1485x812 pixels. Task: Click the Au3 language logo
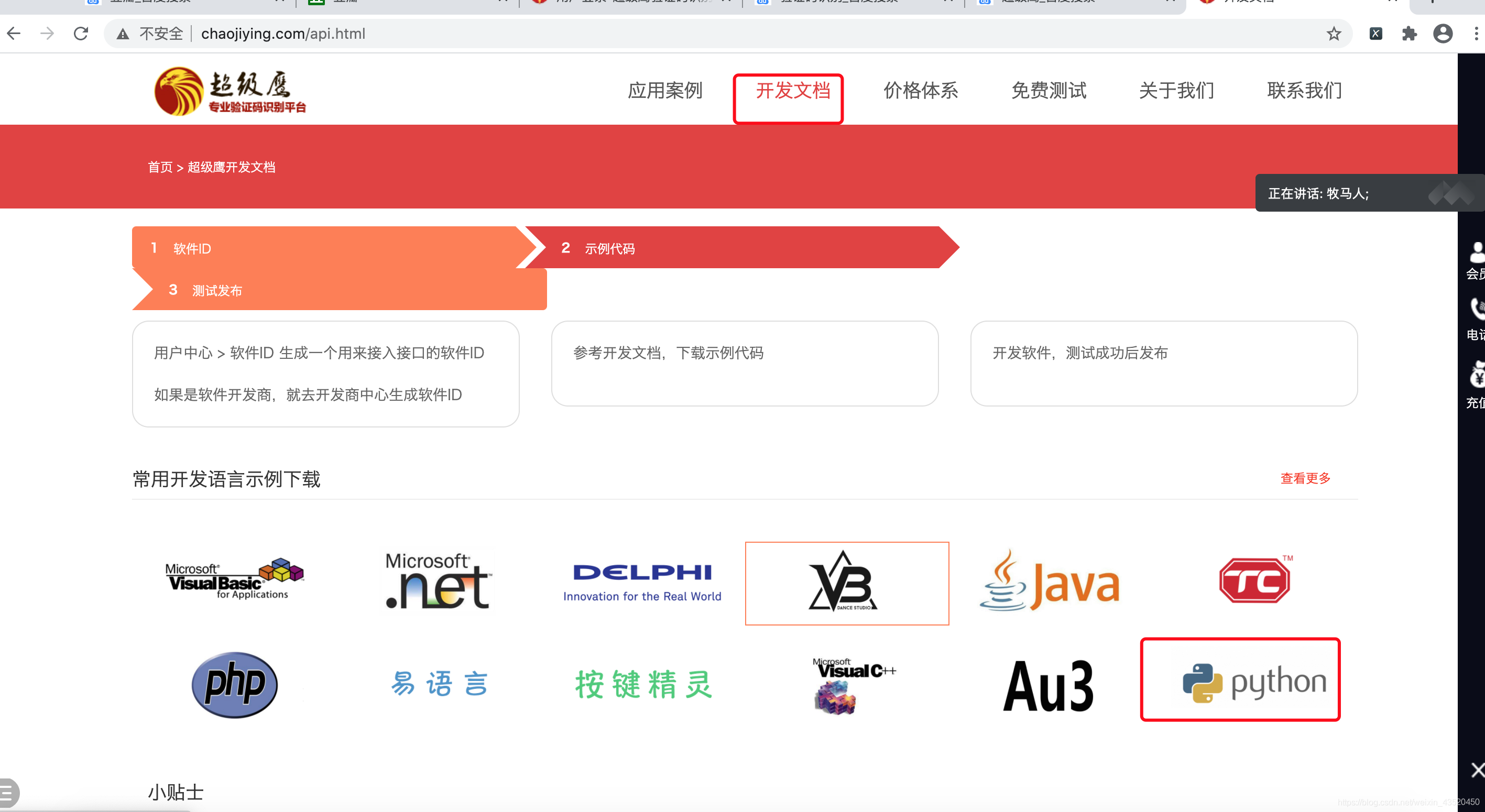click(1049, 686)
